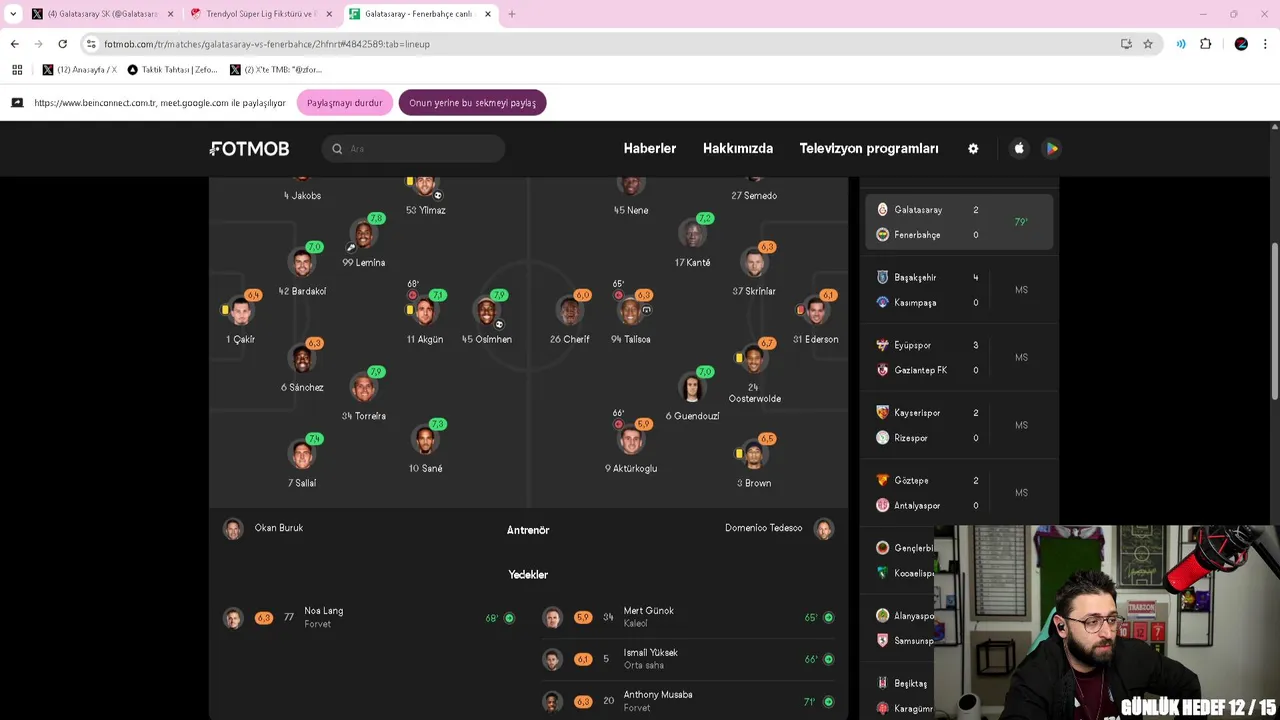Click Noa Lang substitute avatar
Screen dimensions: 1280x720
point(233,618)
